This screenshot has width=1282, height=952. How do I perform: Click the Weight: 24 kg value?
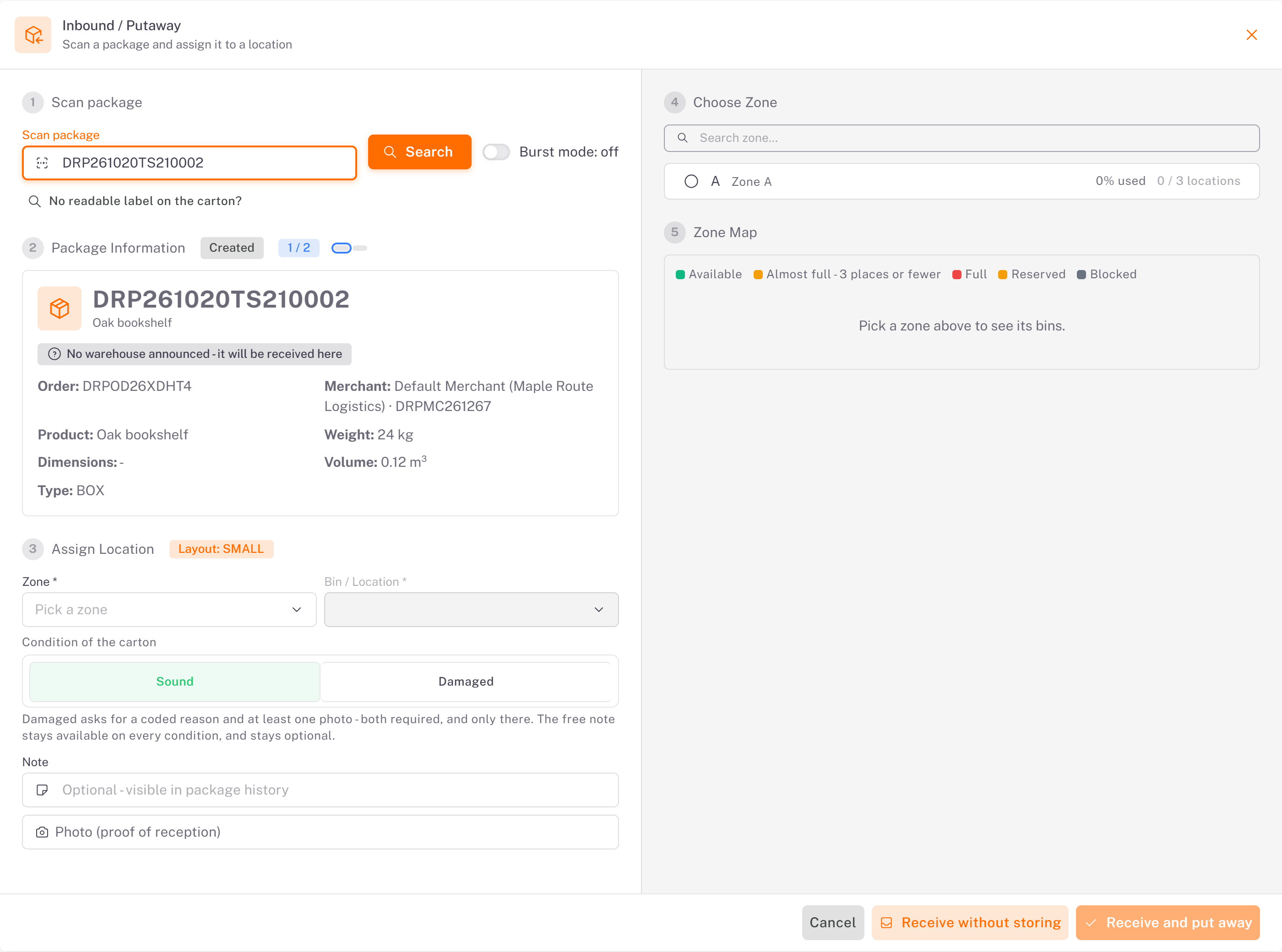click(396, 434)
